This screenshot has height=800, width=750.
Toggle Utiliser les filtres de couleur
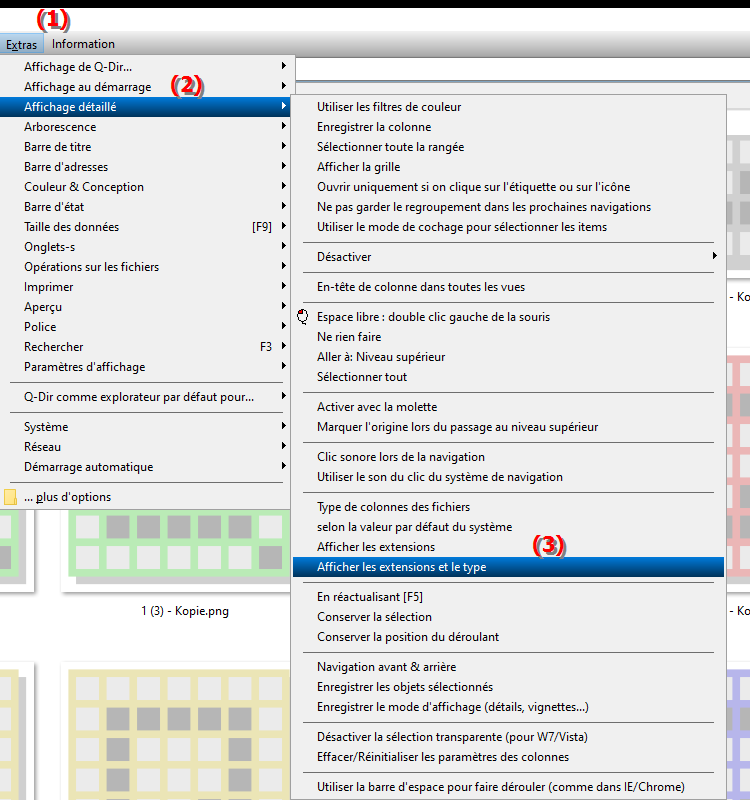point(508,107)
